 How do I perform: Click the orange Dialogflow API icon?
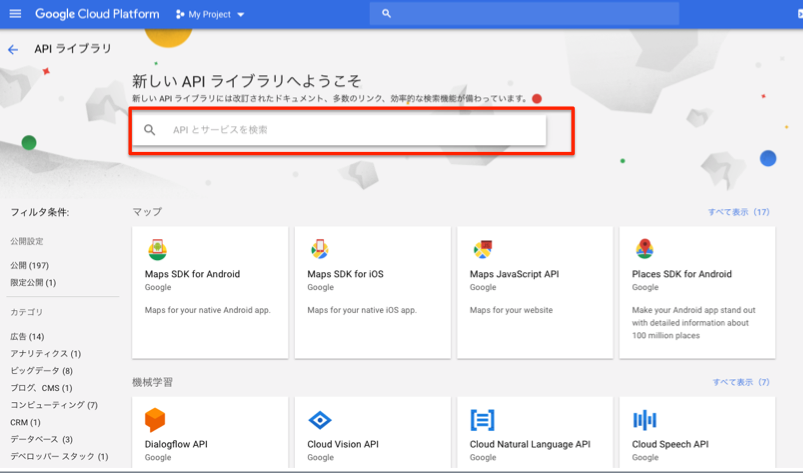point(155,420)
